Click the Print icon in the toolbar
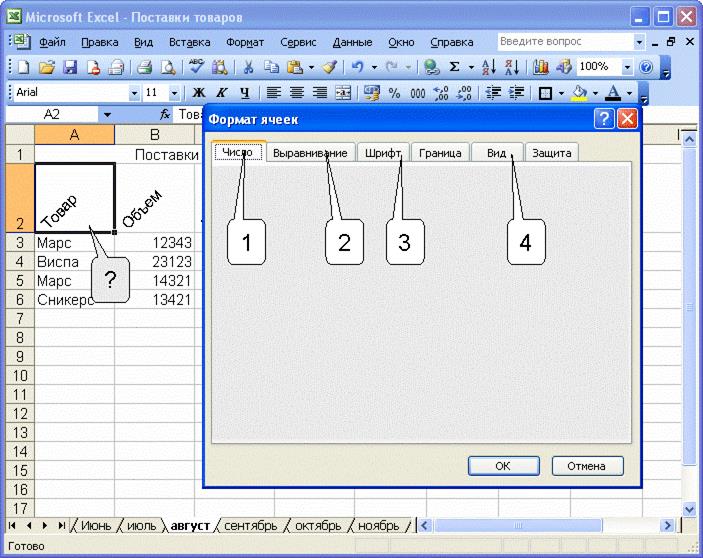 tap(144, 68)
